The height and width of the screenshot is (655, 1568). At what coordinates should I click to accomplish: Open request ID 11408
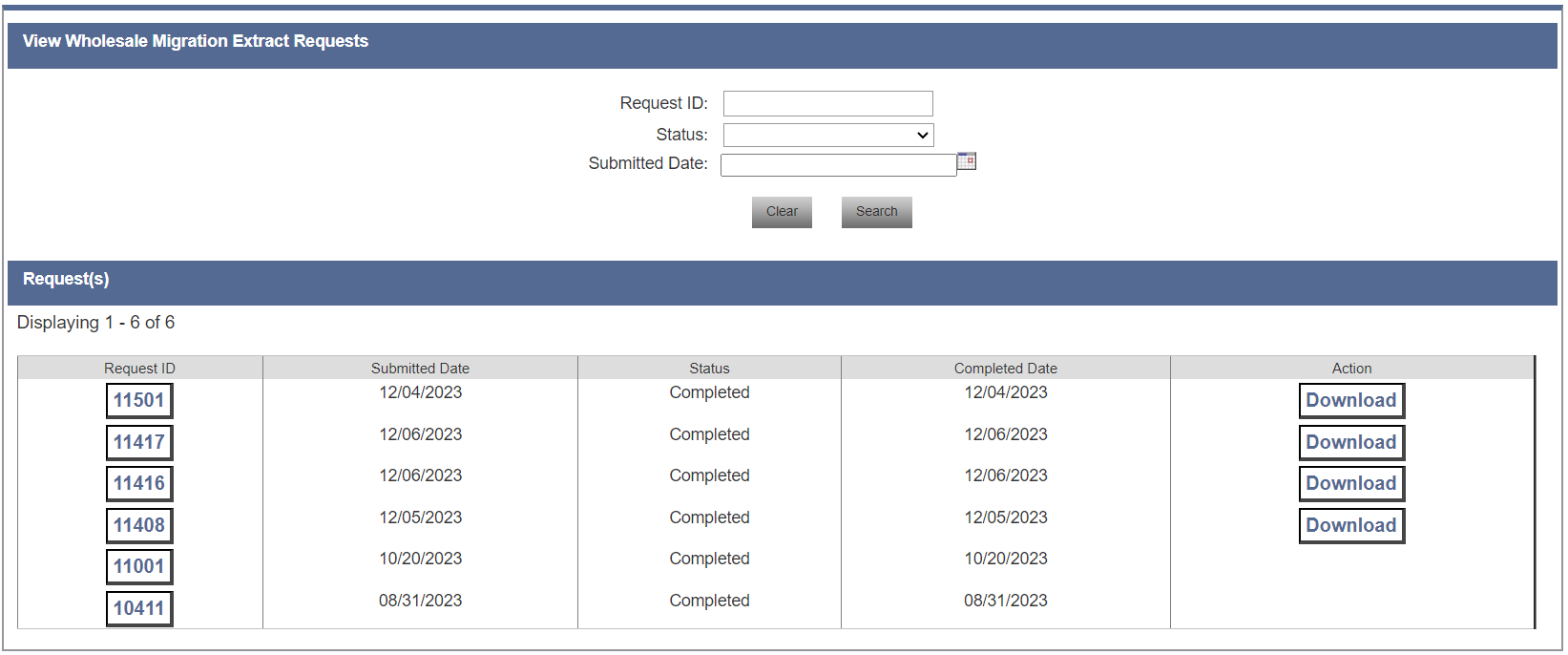(x=139, y=525)
